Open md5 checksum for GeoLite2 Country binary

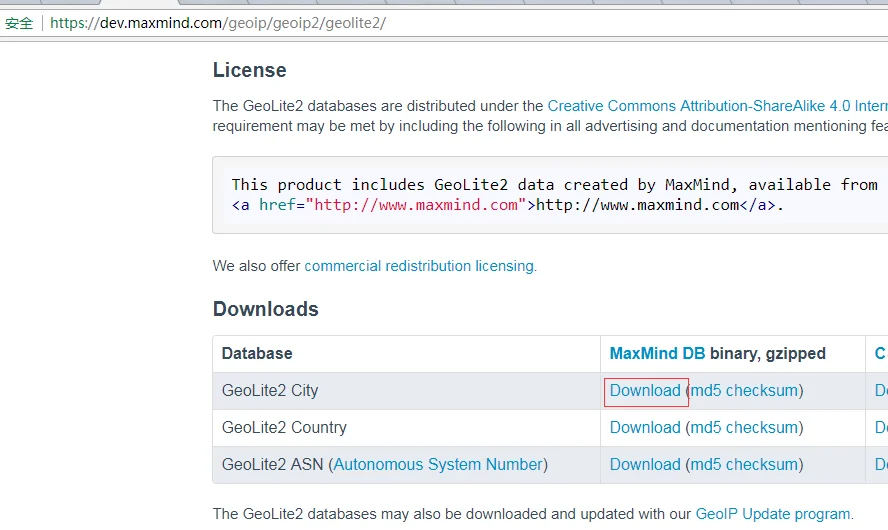[x=744, y=428]
